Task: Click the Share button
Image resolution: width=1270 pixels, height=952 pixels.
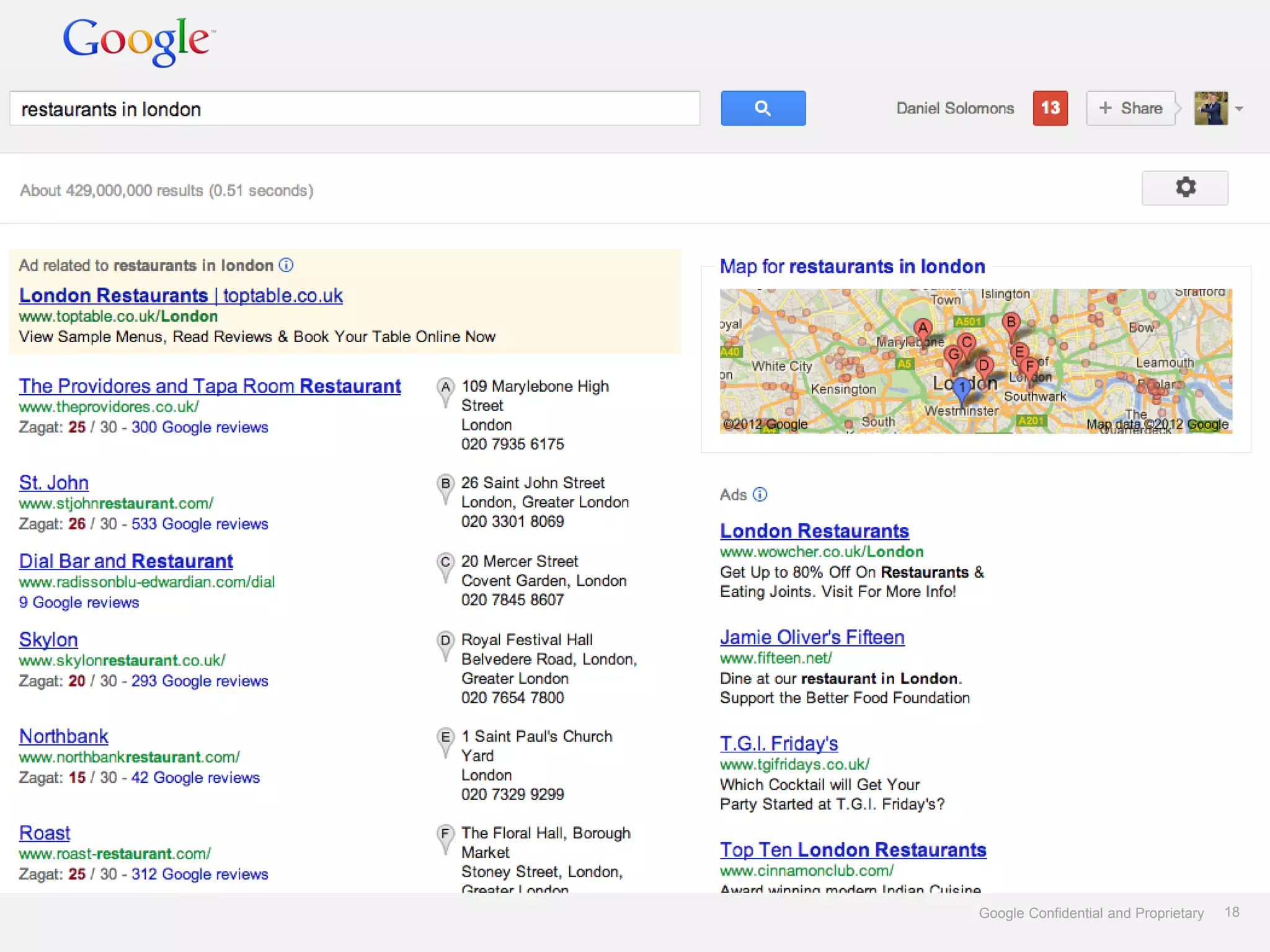Action: tap(1130, 108)
